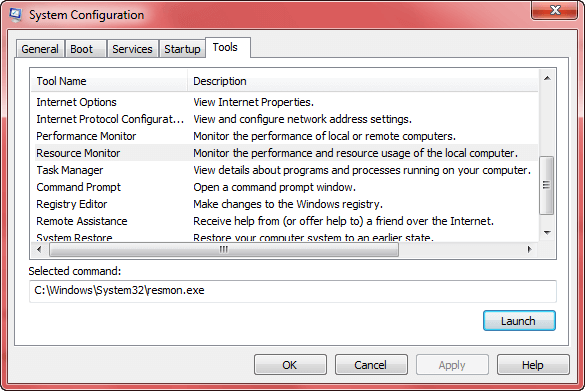Click the vertical scrollbar up arrow
Screen dimensions: 585x391
pyautogui.click(x=547, y=78)
